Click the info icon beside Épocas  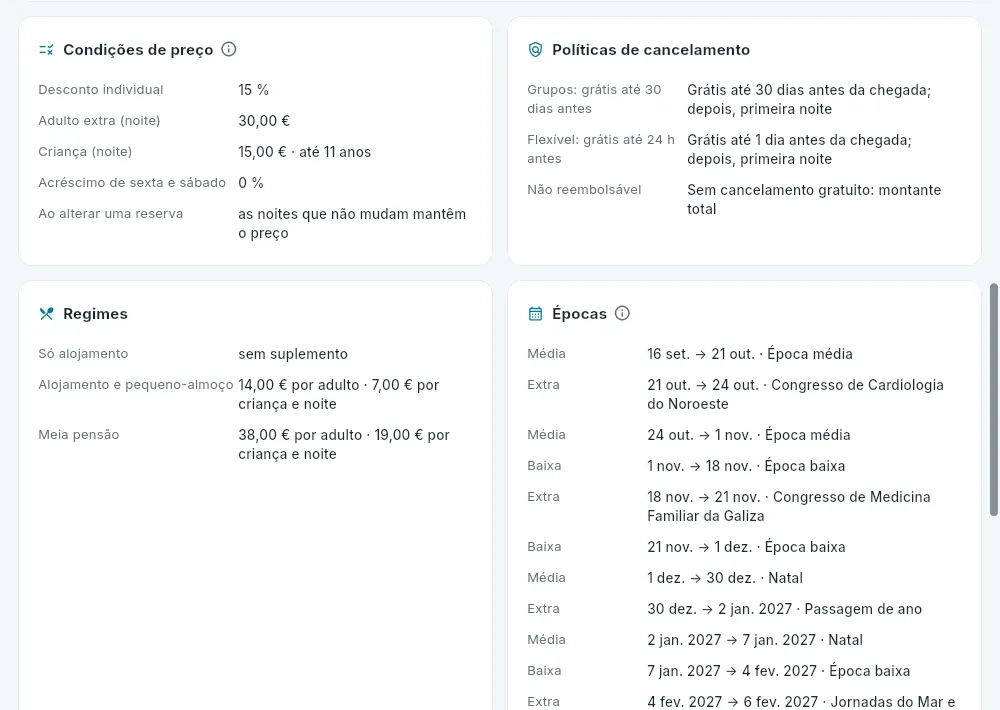pyautogui.click(x=622, y=313)
